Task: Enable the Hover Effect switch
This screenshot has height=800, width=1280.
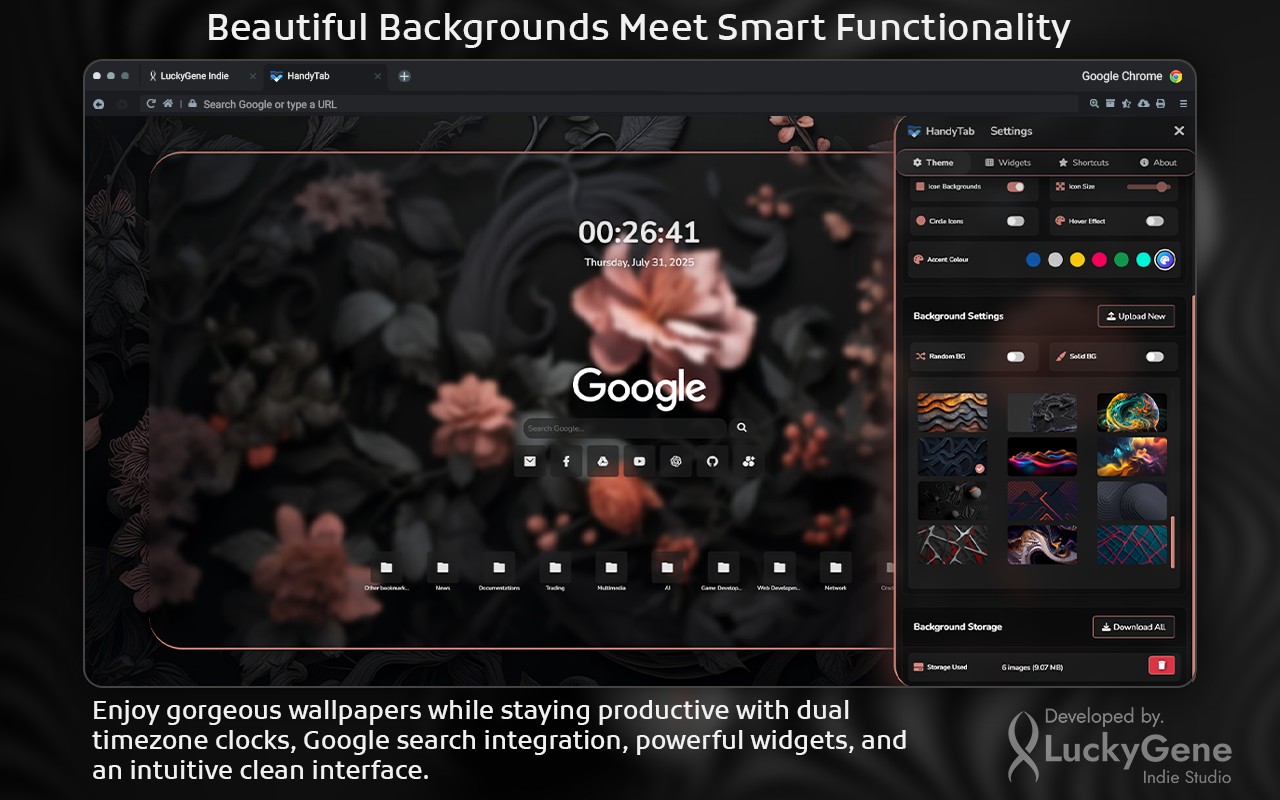Action: click(1155, 221)
